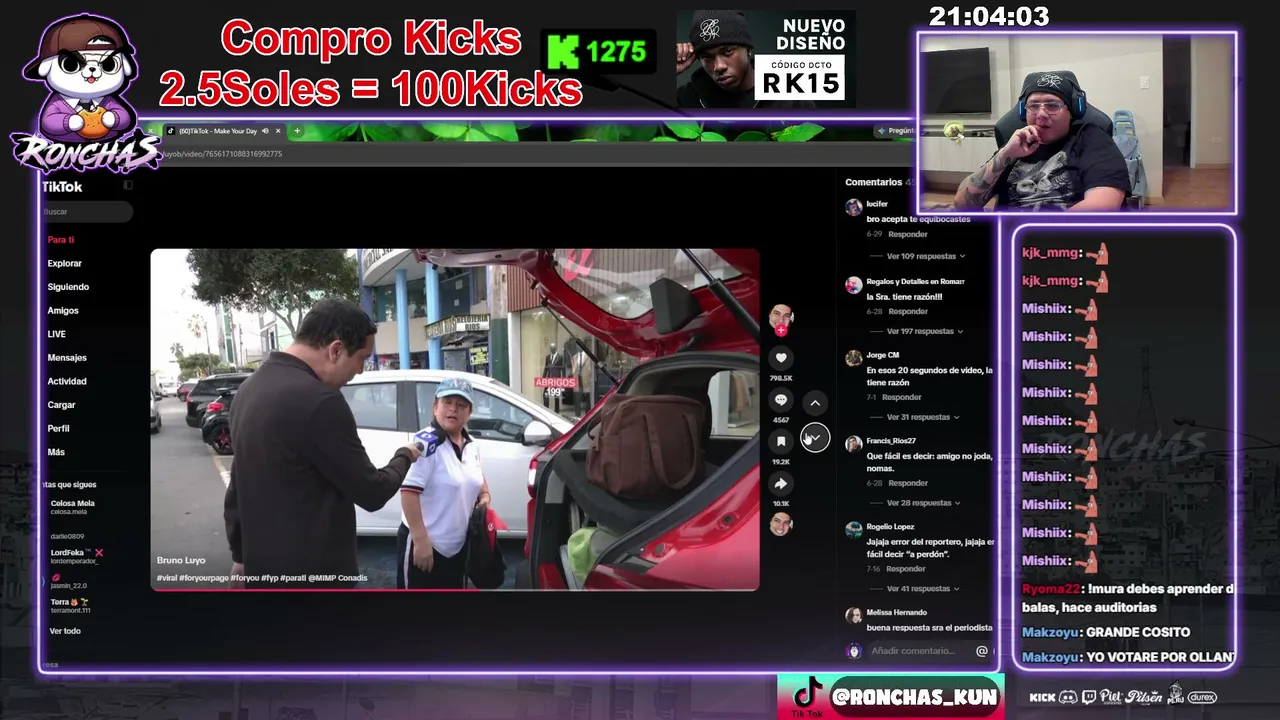Open lucifer's commenter avatar

pos(853,208)
